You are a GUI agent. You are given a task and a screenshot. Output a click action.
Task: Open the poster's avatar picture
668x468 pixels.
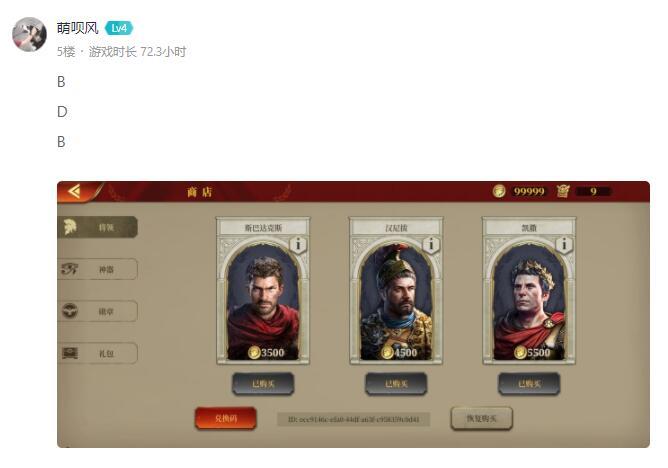[29, 34]
